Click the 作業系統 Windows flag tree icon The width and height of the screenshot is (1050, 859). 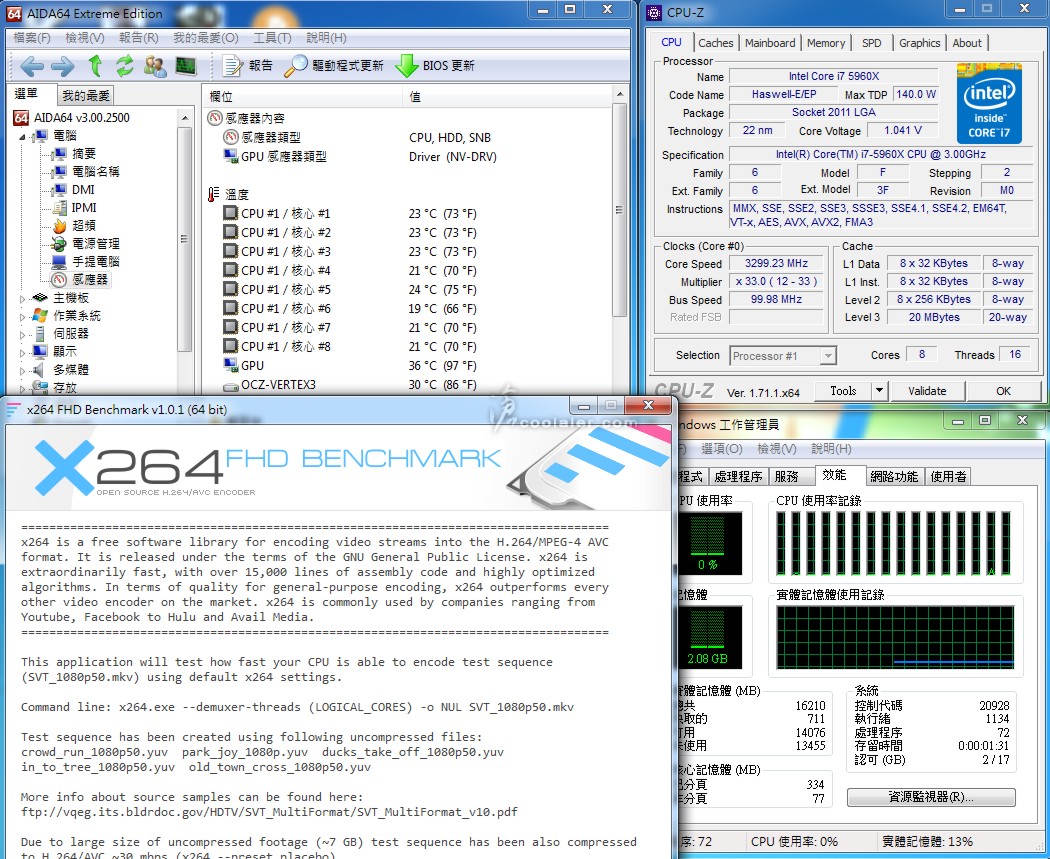pos(40,315)
